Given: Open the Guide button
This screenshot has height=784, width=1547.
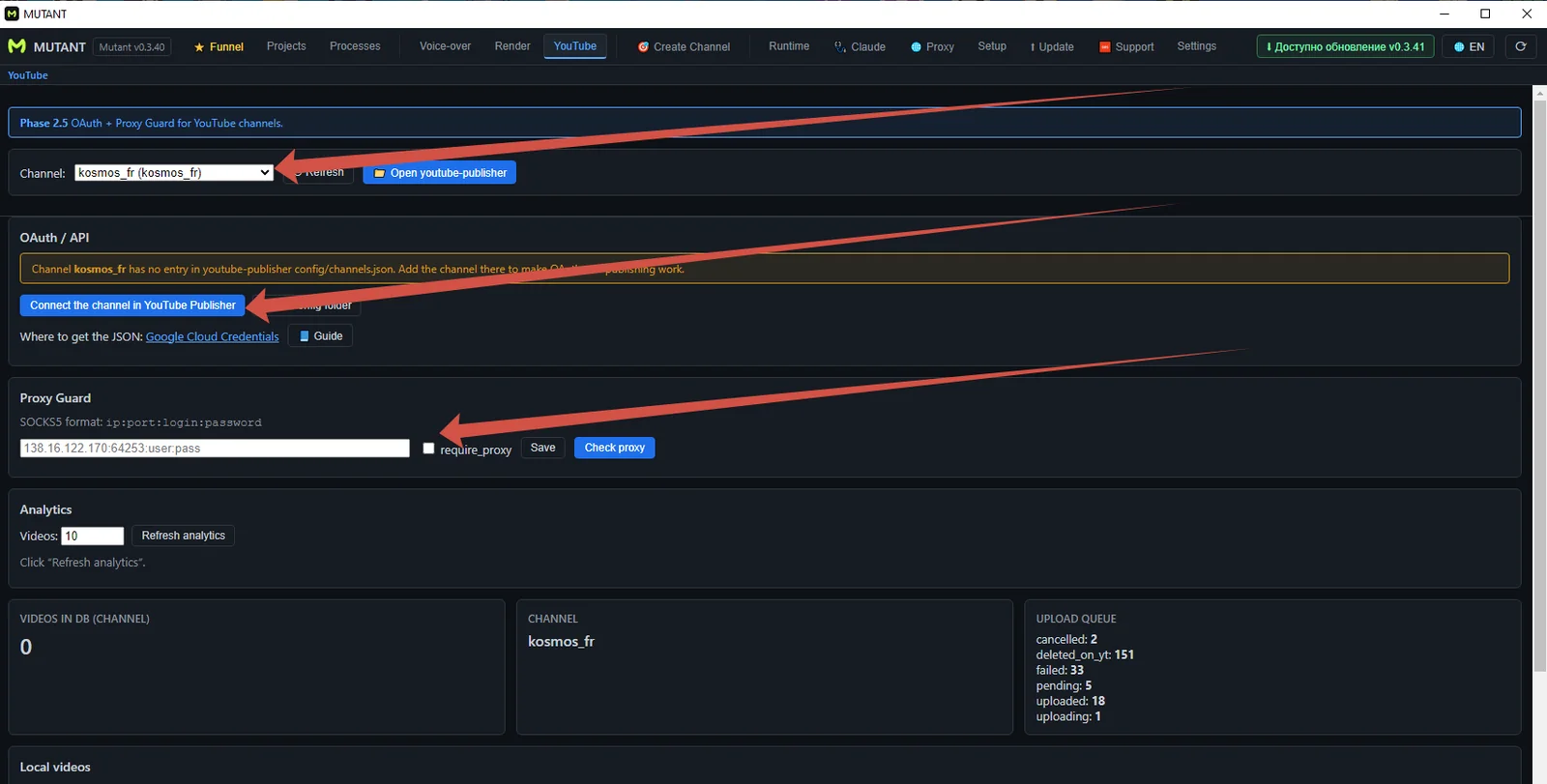Looking at the screenshot, I should 320,336.
